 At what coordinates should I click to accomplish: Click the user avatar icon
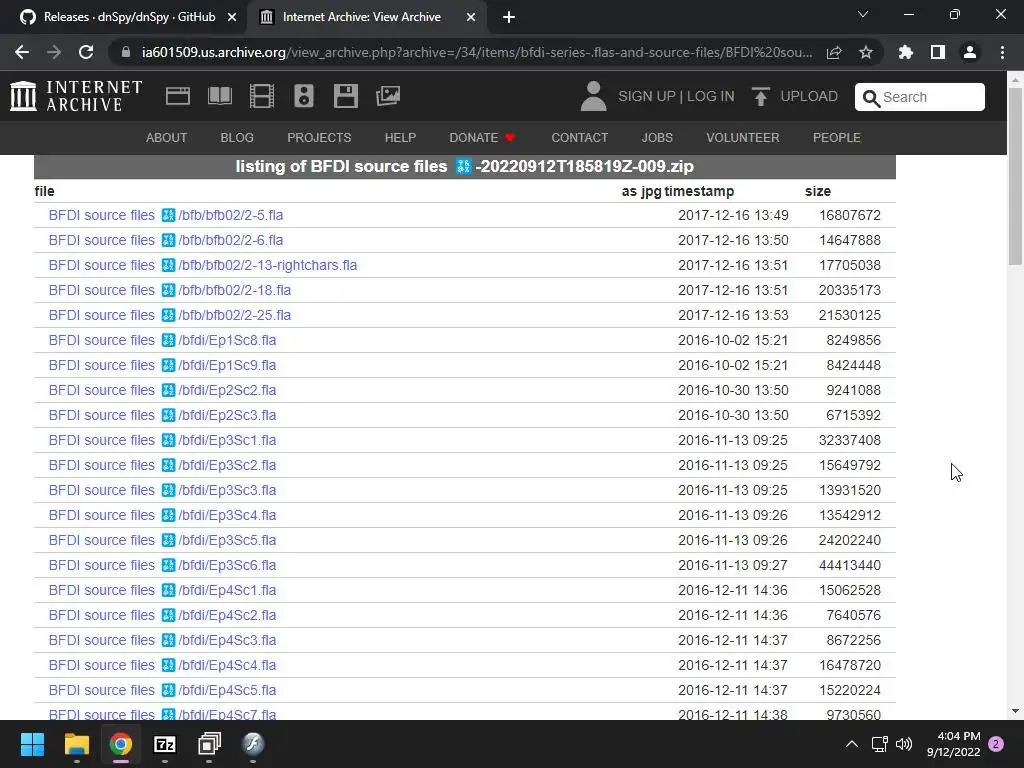pyautogui.click(x=593, y=96)
